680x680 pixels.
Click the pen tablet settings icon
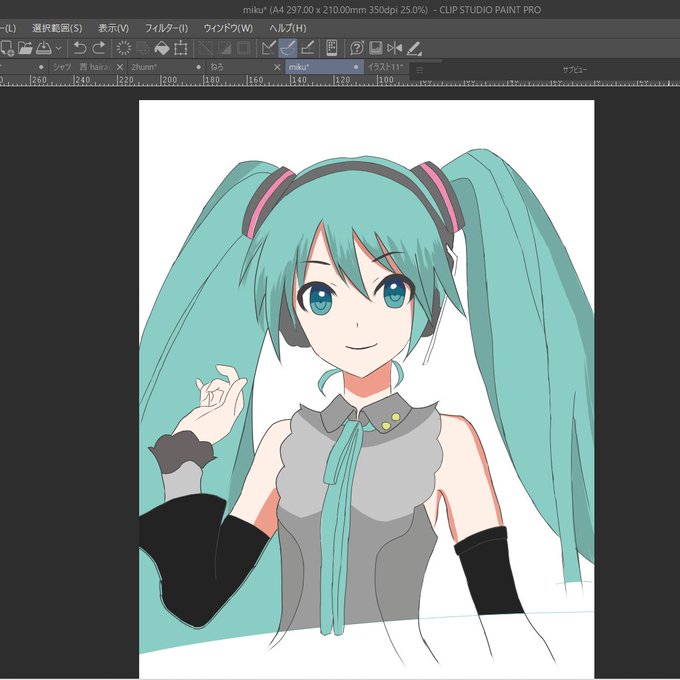(414, 48)
